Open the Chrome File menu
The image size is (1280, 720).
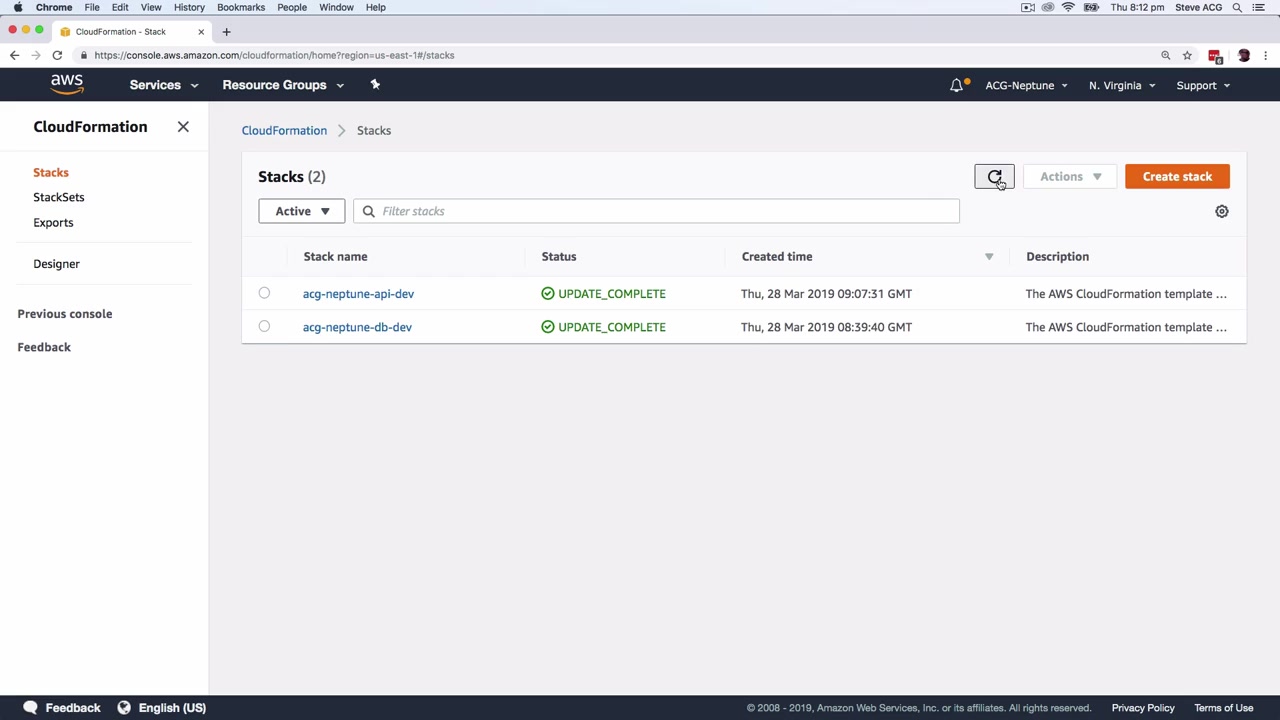[x=92, y=7]
